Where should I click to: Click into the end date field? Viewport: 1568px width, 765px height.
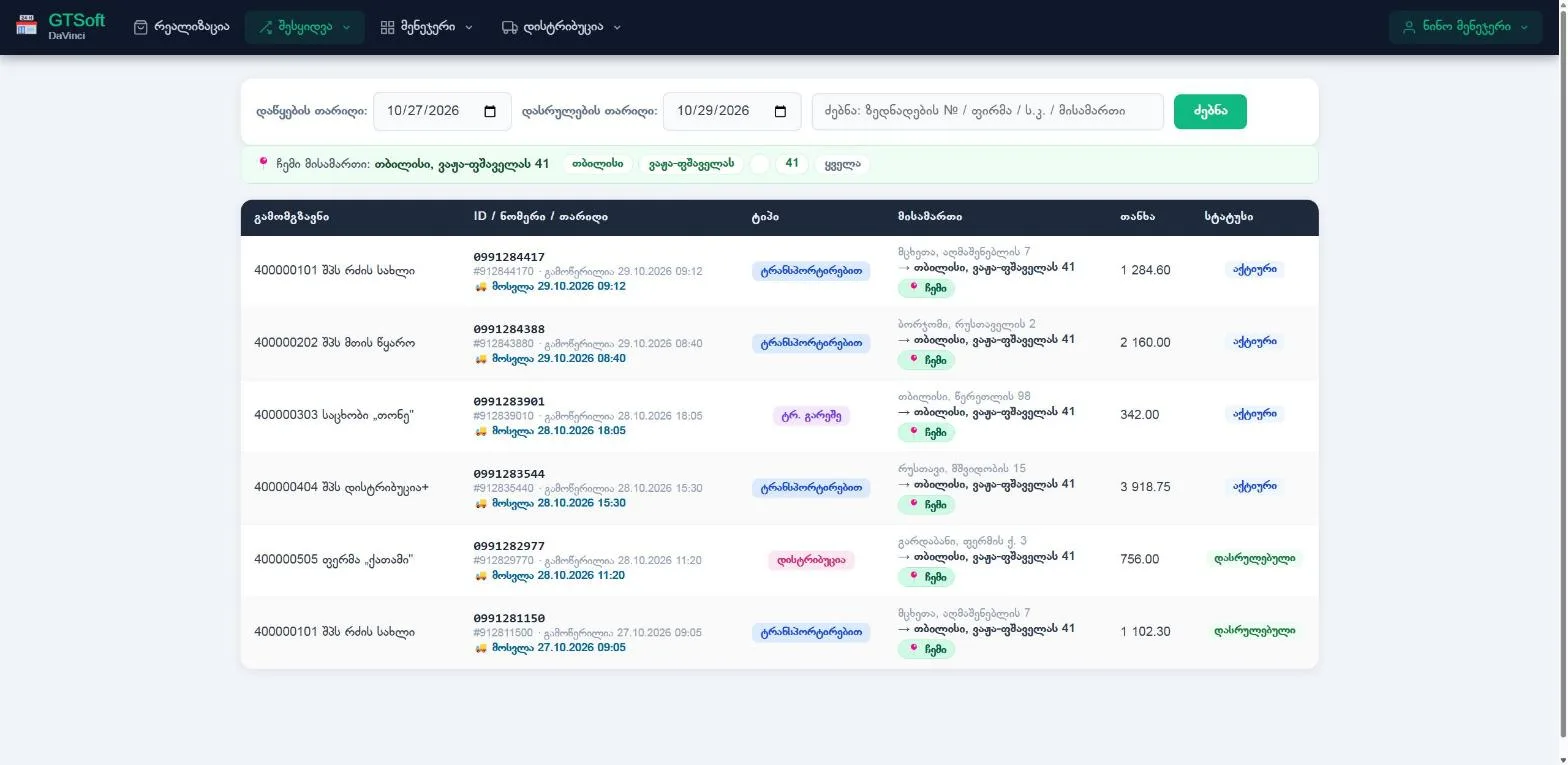(x=732, y=111)
